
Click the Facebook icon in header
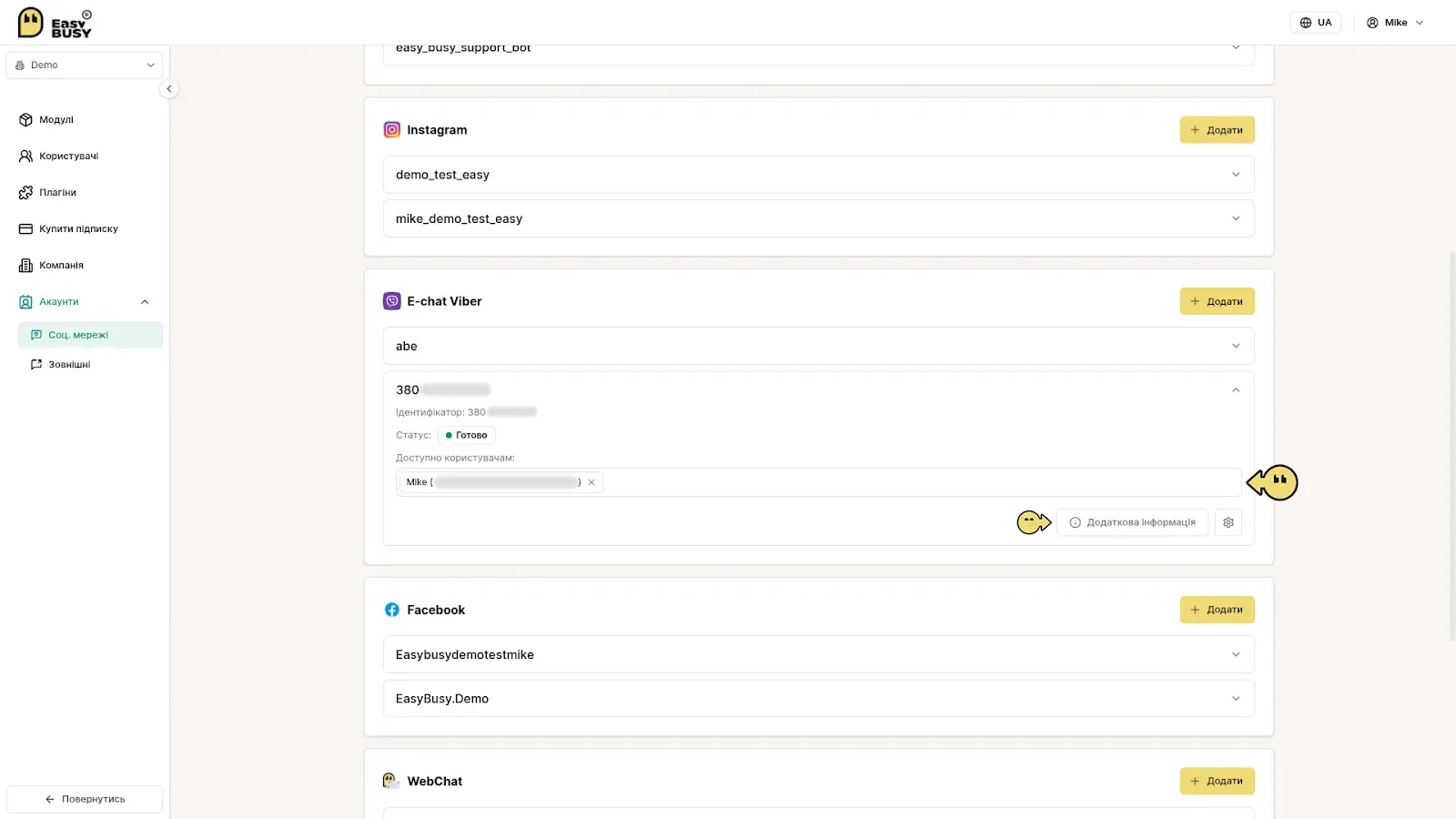tap(392, 610)
